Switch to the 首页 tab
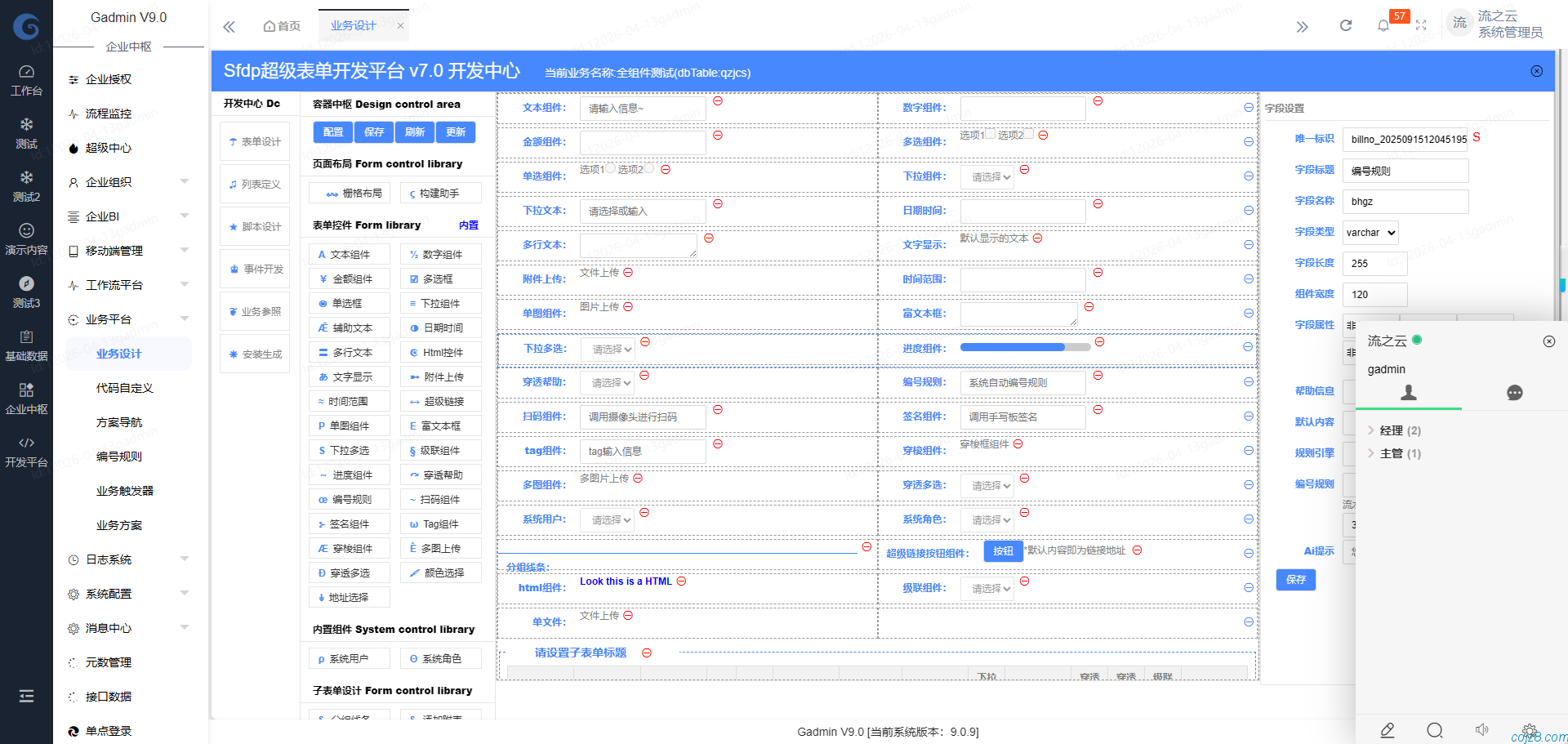The height and width of the screenshot is (744, 1568). pyautogui.click(x=282, y=25)
